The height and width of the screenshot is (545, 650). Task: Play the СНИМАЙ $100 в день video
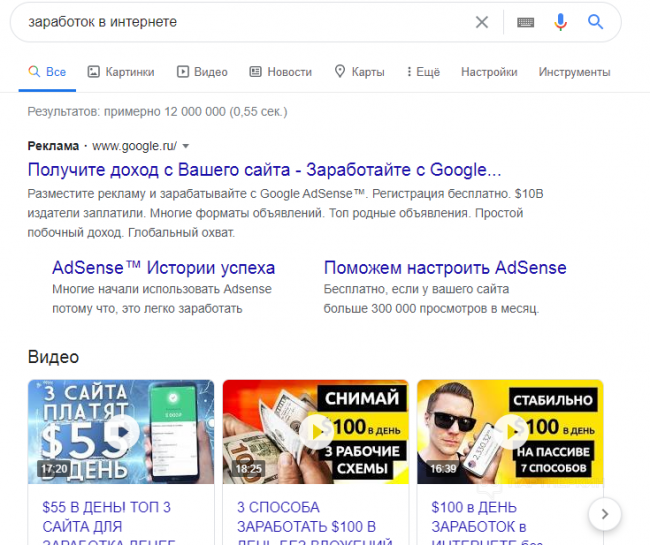click(315, 431)
